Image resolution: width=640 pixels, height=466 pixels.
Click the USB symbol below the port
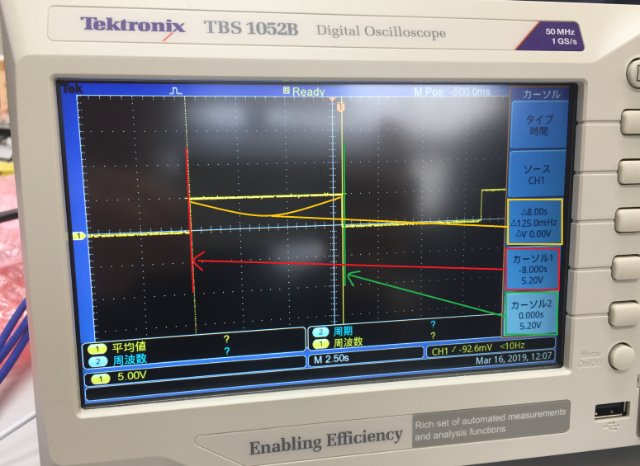[x=613, y=426]
